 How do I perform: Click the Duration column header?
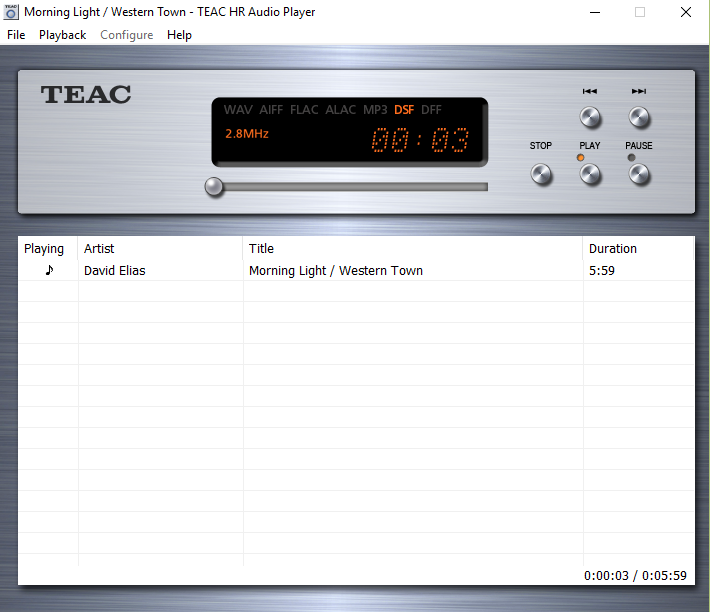click(x=638, y=249)
